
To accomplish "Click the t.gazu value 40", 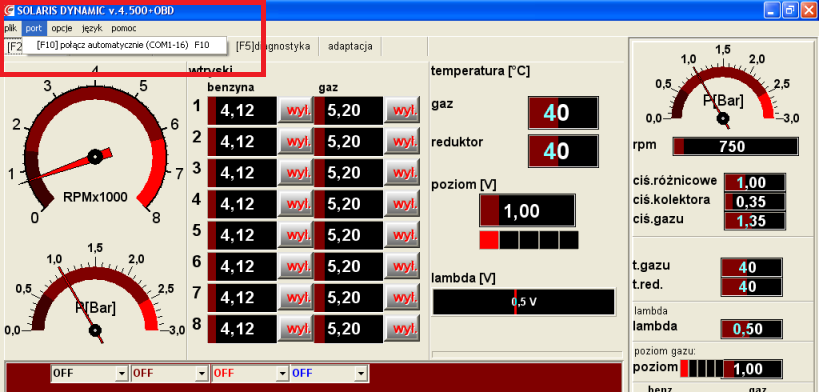I will (751, 267).
